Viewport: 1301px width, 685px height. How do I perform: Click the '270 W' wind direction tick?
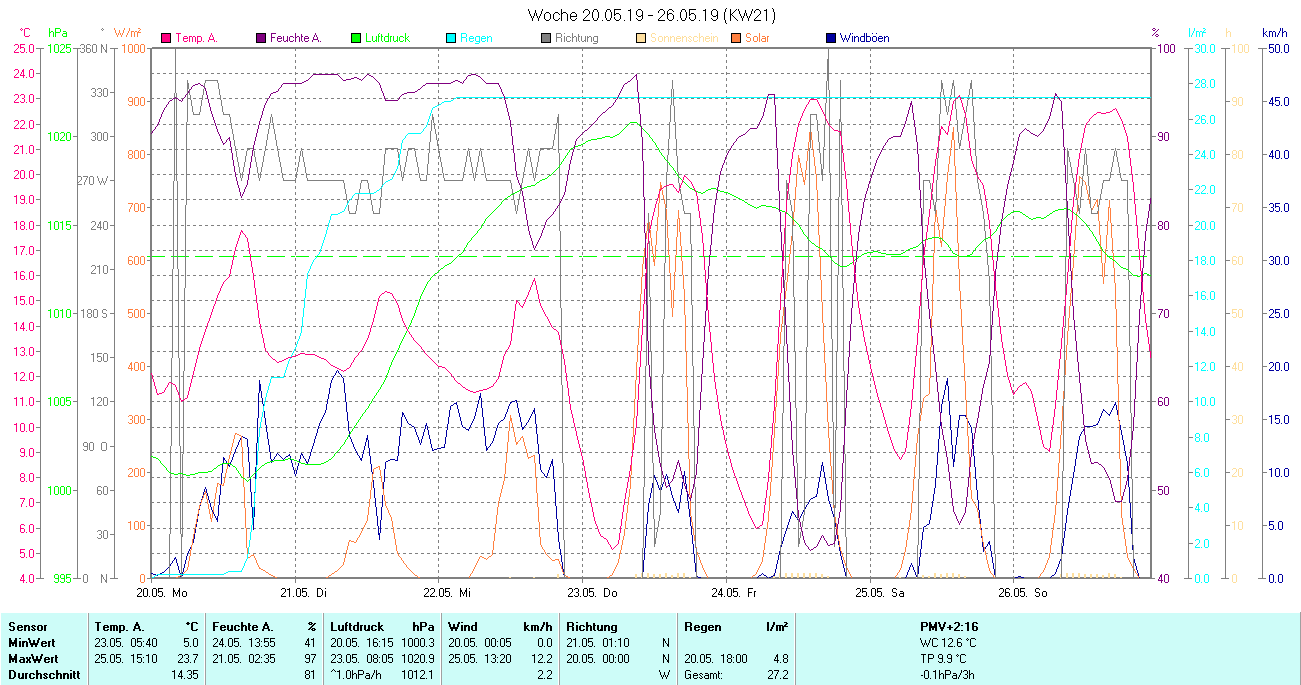tap(92, 181)
